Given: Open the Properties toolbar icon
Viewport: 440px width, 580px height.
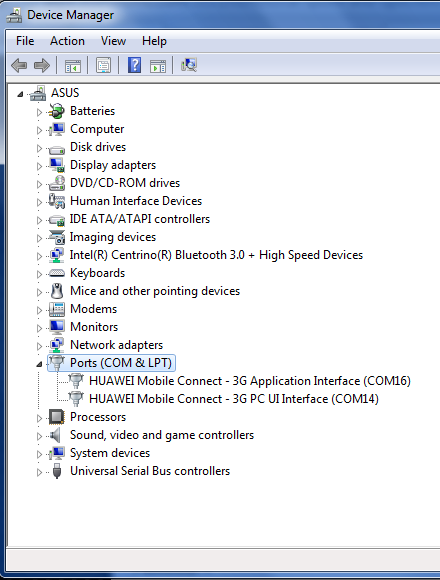Looking at the screenshot, I should click(x=103, y=65).
